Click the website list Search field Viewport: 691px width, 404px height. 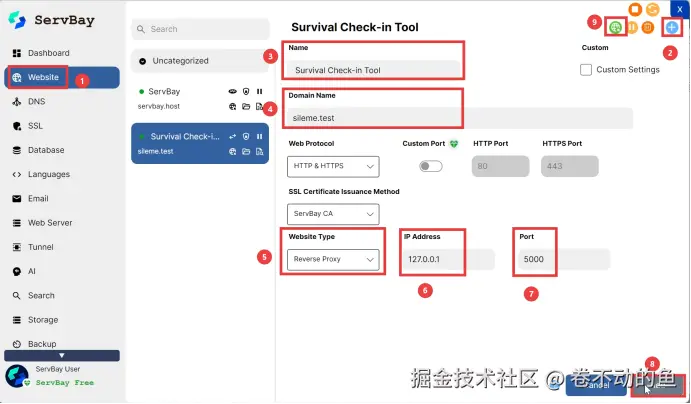tap(200, 29)
